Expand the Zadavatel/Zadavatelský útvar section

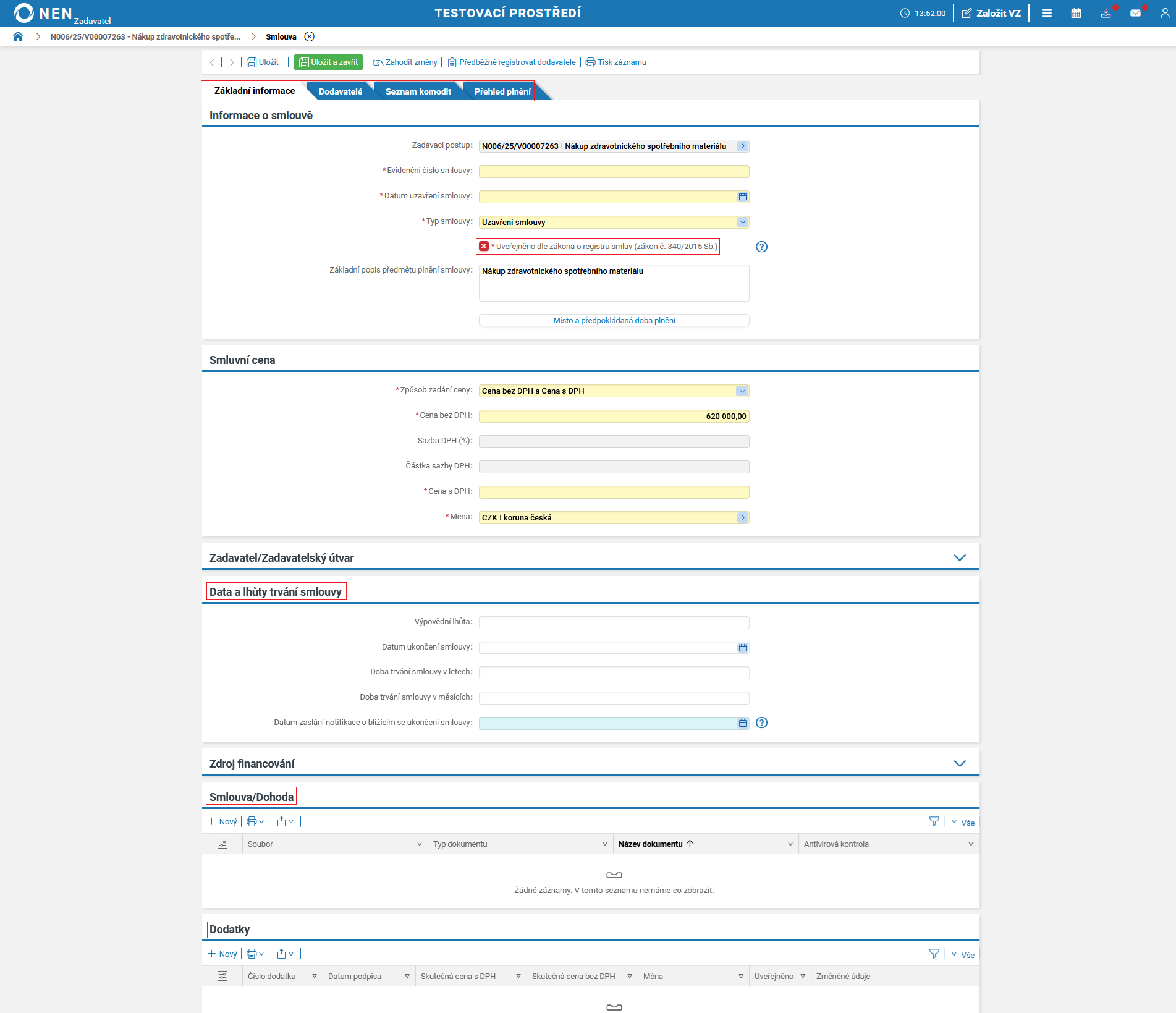pos(959,557)
